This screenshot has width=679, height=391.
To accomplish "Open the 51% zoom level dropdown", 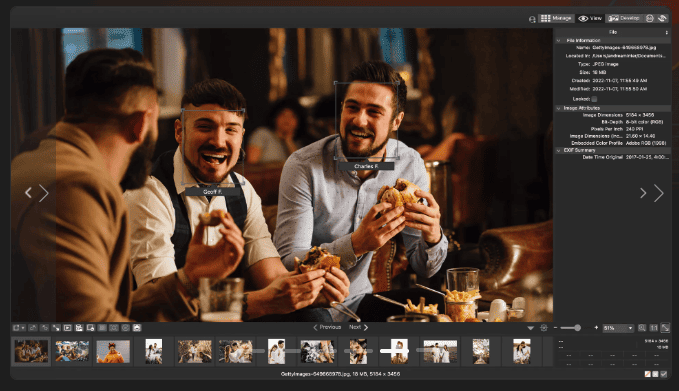I will (618, 328).
